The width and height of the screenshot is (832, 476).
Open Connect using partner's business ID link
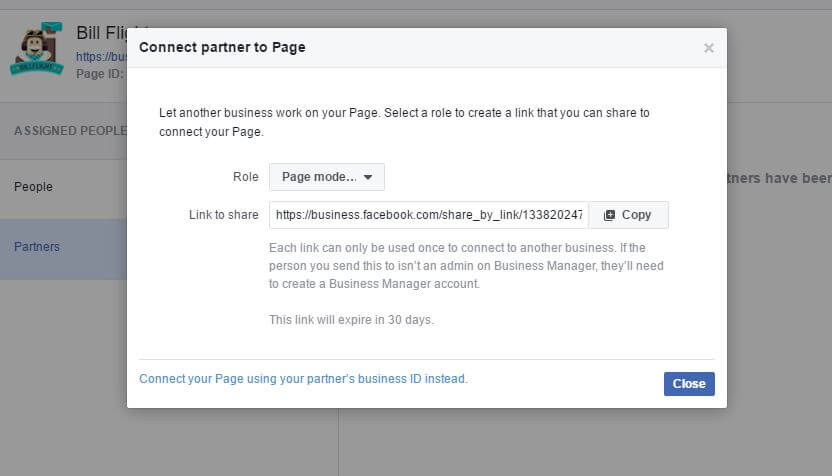tap(303, 379)
